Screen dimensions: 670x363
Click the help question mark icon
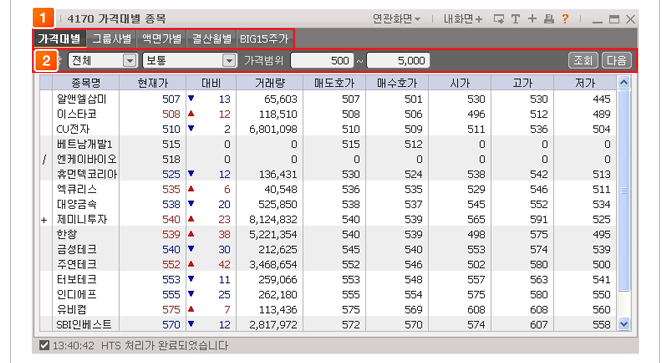point(565,19)
